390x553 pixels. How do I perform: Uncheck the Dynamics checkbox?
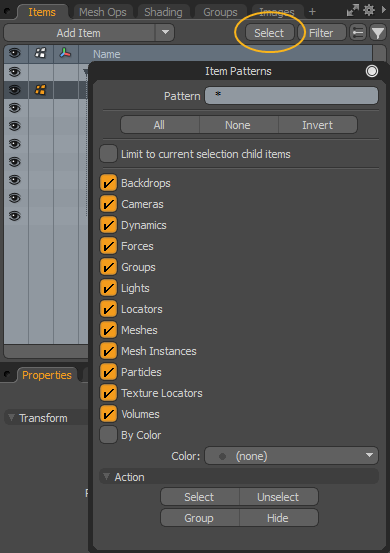[x=108, y=225]
